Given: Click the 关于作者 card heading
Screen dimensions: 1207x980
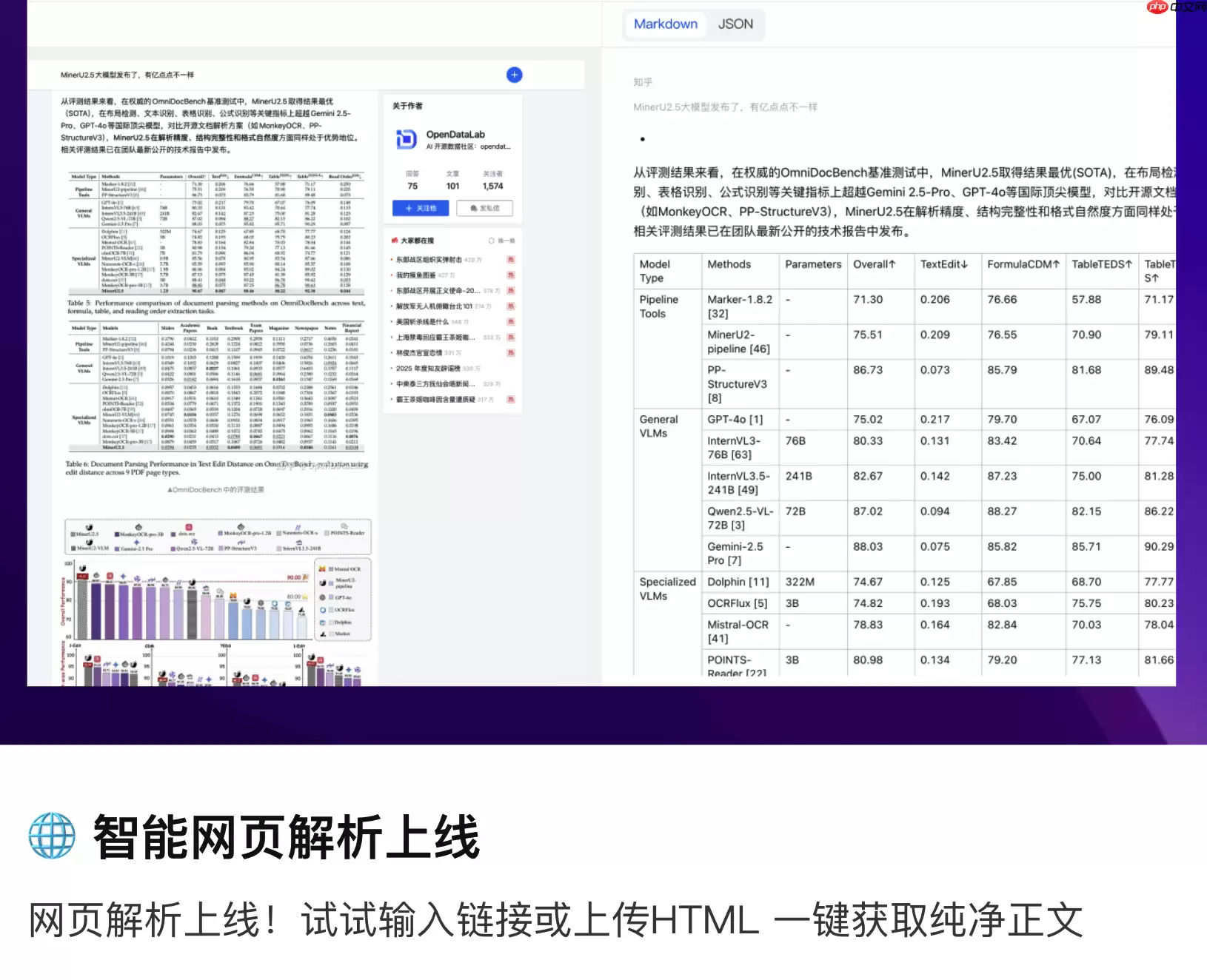Looking at the screenshot, I should point(407,106).
